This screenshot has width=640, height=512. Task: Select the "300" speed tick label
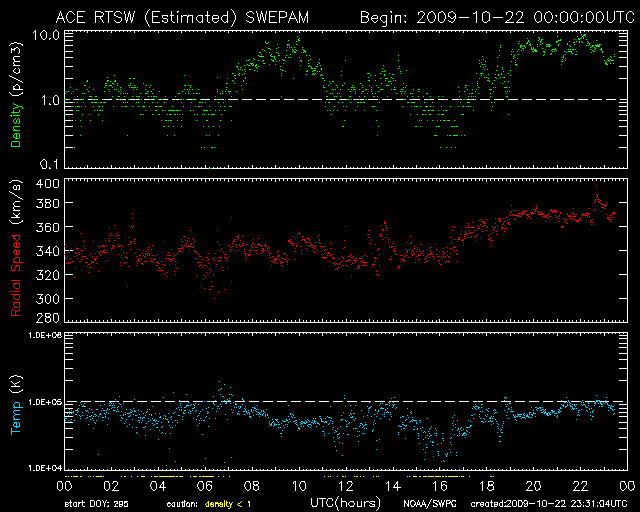(x=47, y=298)
